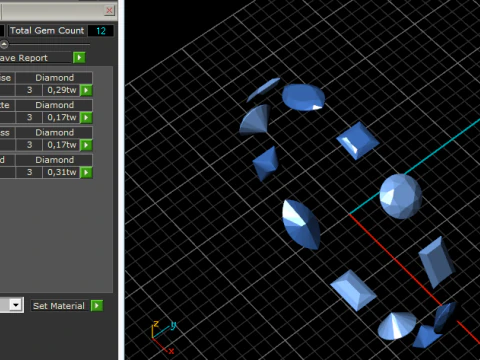Click the Diamond header above 0,31tw
Image resolution: width=480 pixels, height=360 pixels.
tap(54, 160)
